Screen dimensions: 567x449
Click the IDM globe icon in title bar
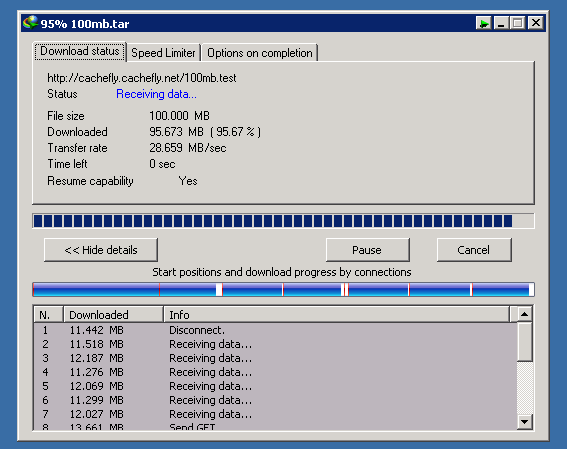pos(30,23)
